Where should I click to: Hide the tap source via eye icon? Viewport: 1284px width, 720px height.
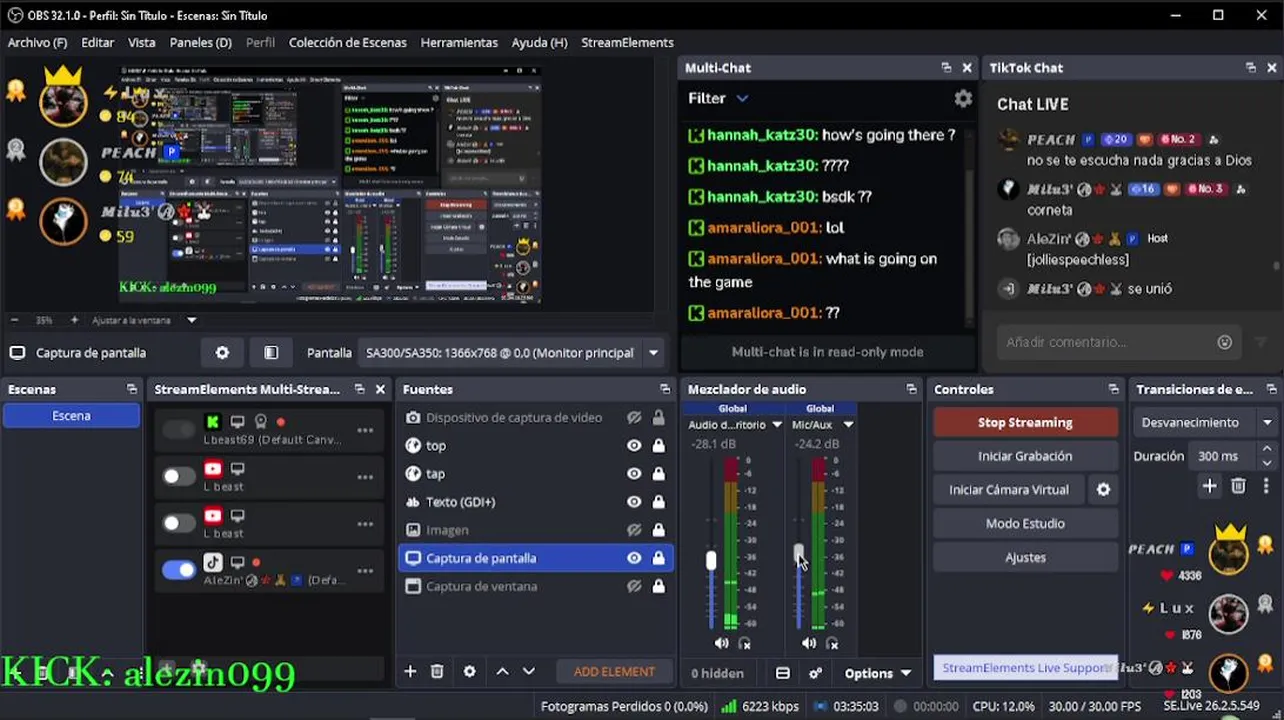[634, 474]
